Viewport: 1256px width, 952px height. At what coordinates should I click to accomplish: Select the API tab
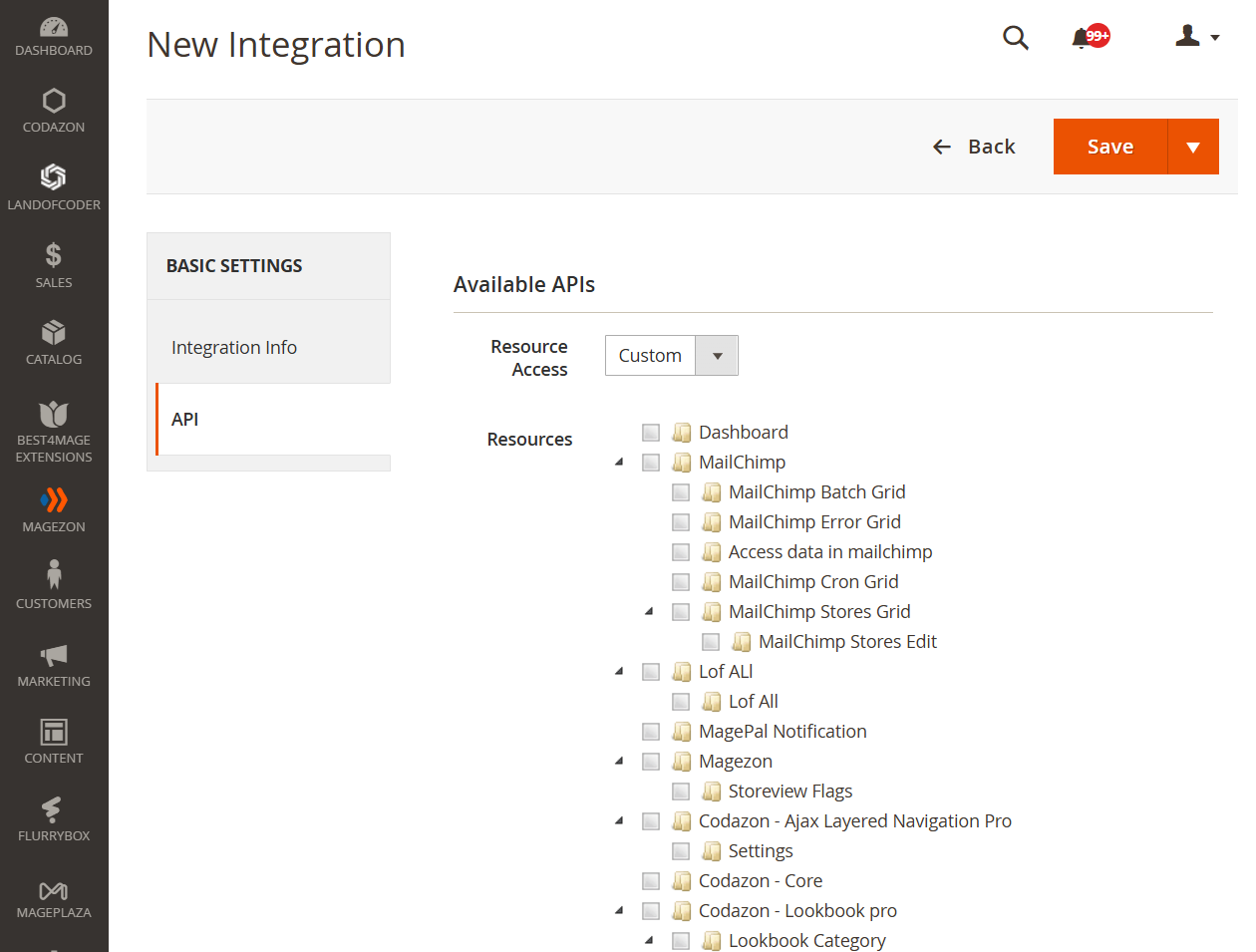[x=273, y=420]
